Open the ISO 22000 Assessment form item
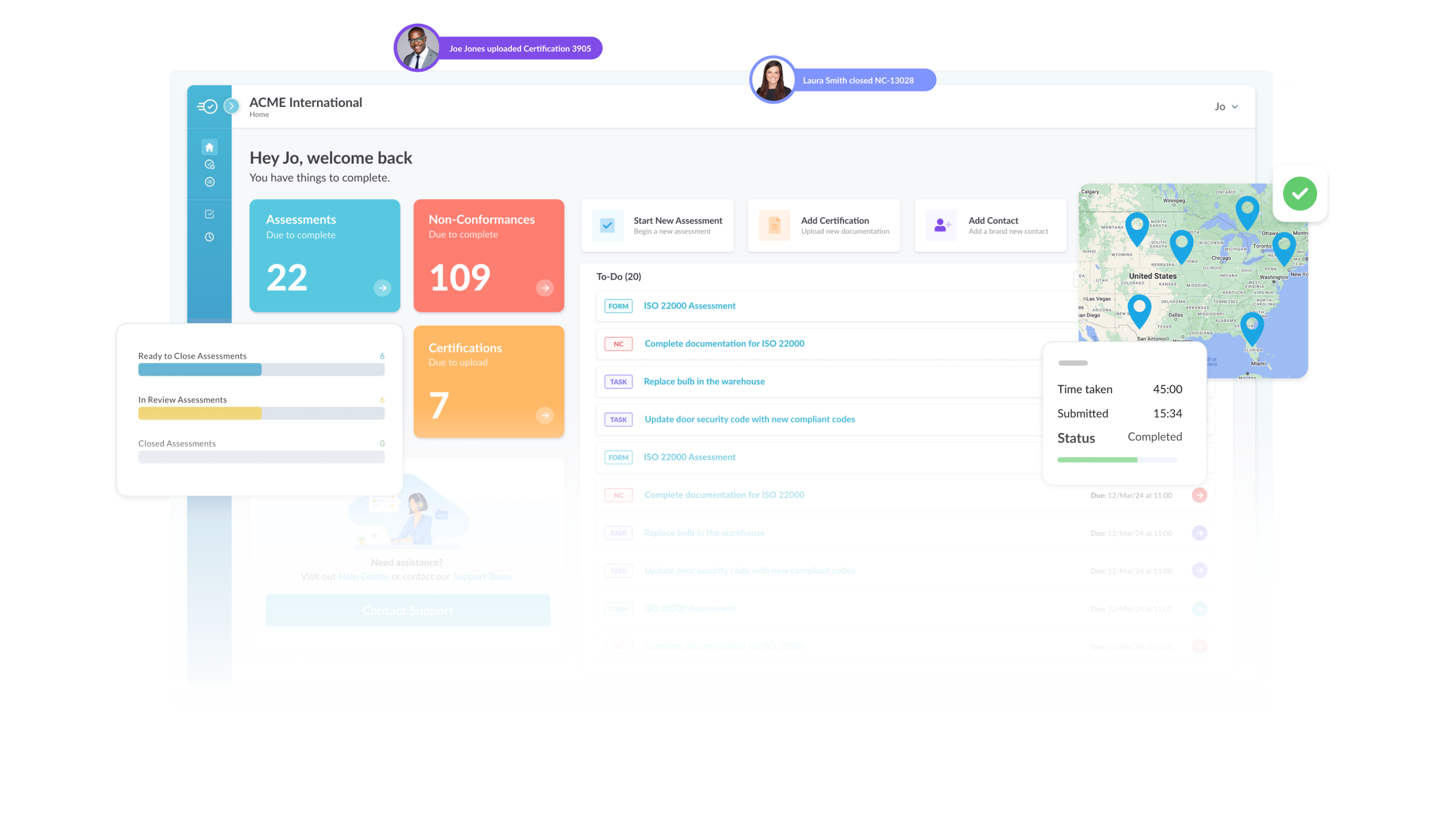Viewport: 1456px width, 819px height. point(689,306)
